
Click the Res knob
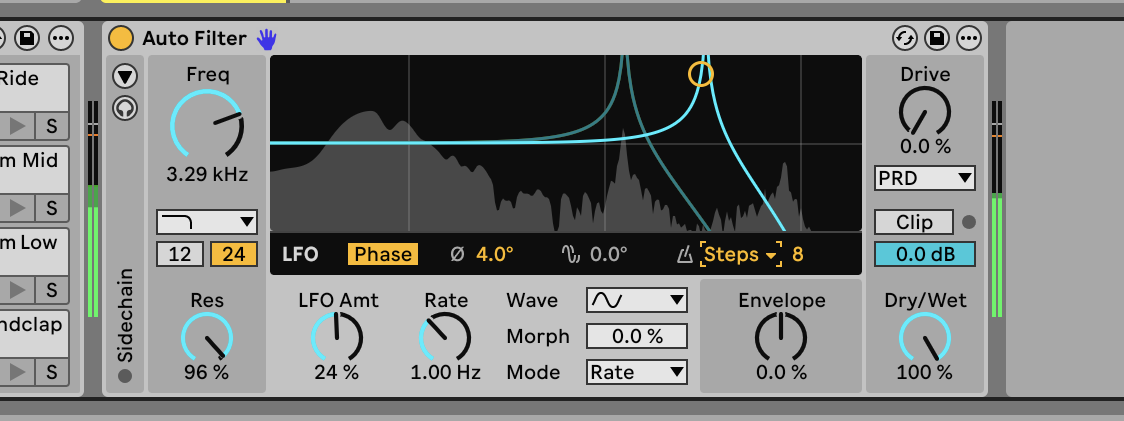pyautogui.click(x=207, y=336)
